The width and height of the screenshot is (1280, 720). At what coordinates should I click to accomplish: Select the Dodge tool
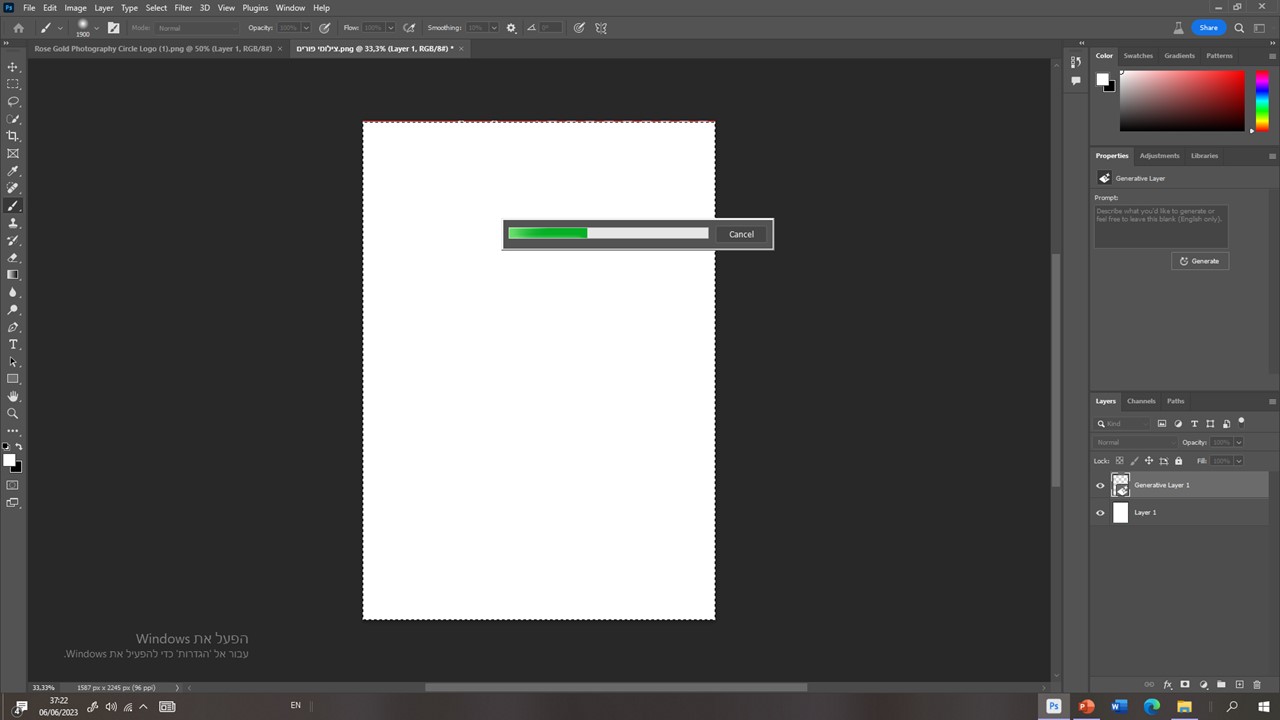13,310
